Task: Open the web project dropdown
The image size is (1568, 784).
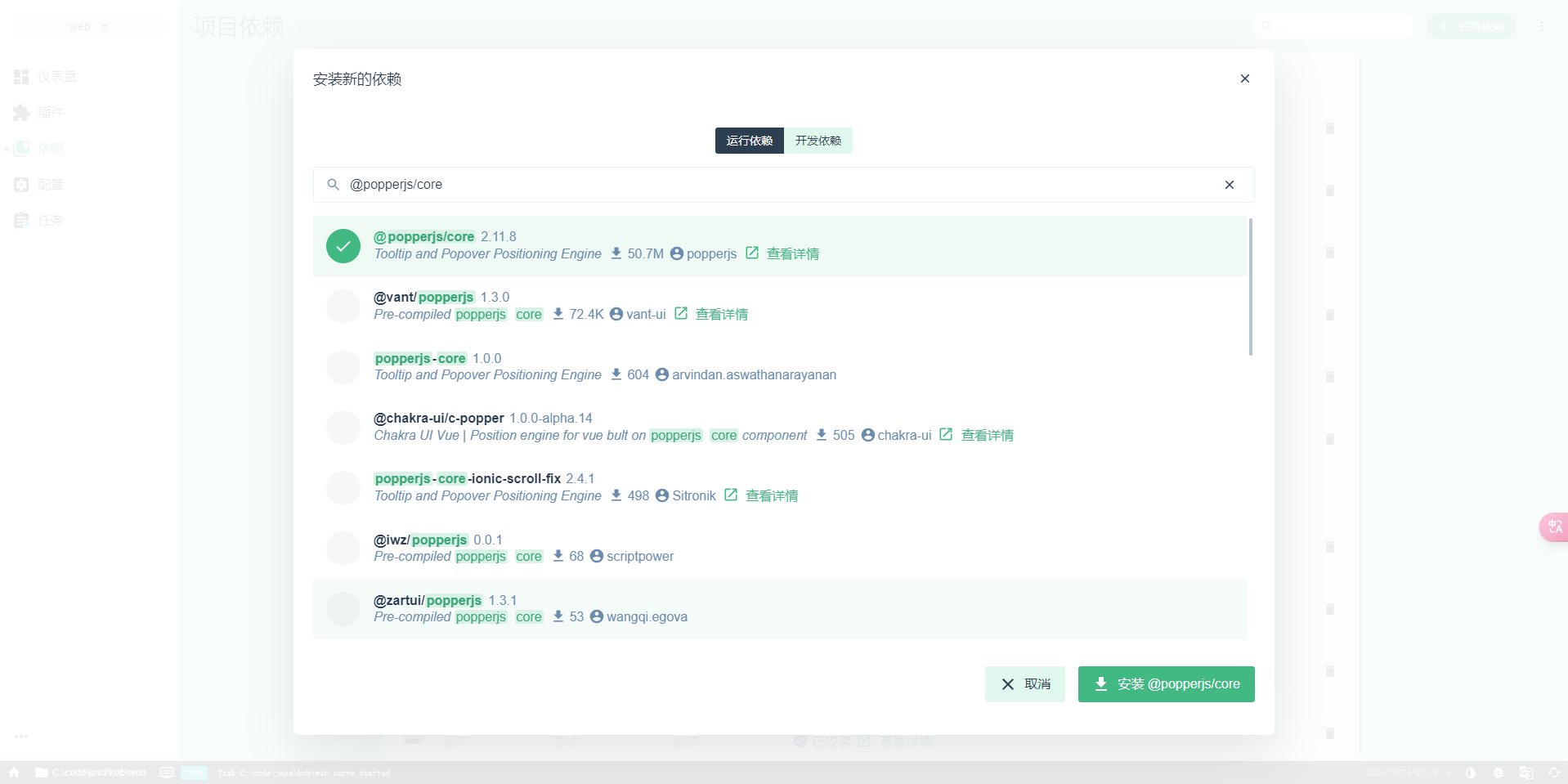Action: 89,26
